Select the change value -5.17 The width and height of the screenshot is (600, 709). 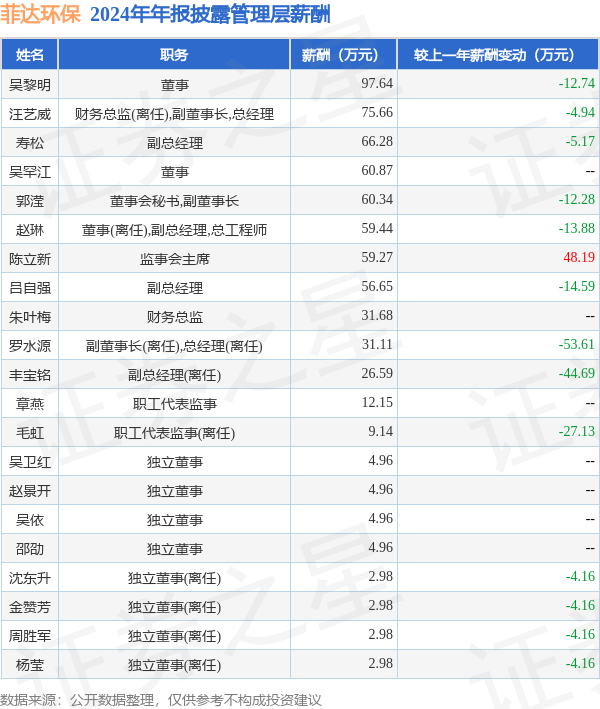(580, 142)
